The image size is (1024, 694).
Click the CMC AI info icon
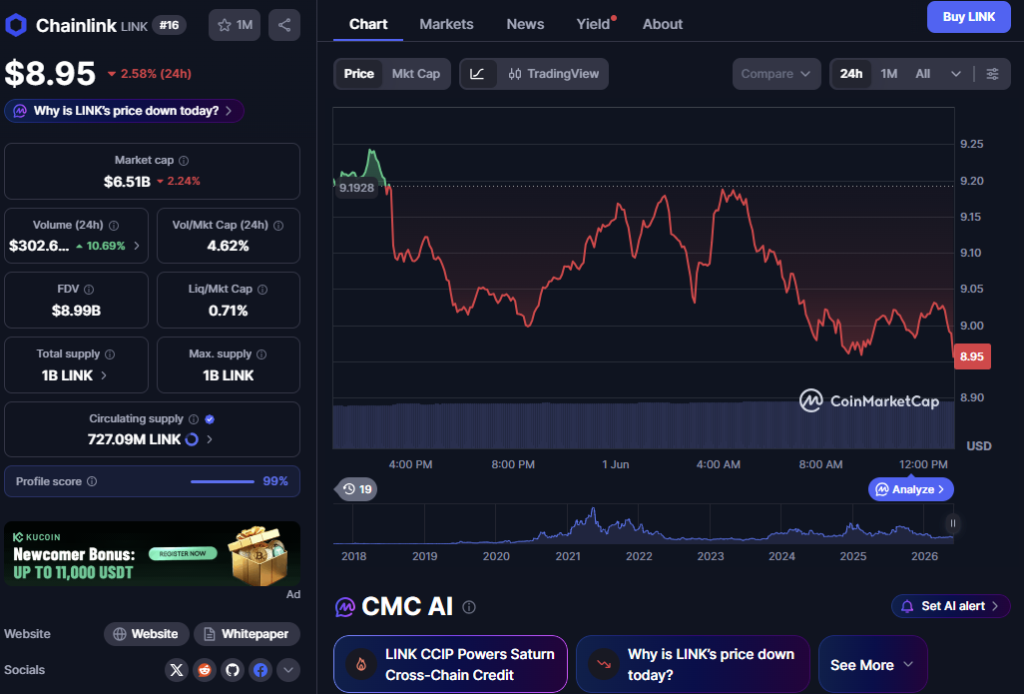click(x=469, y=607)
